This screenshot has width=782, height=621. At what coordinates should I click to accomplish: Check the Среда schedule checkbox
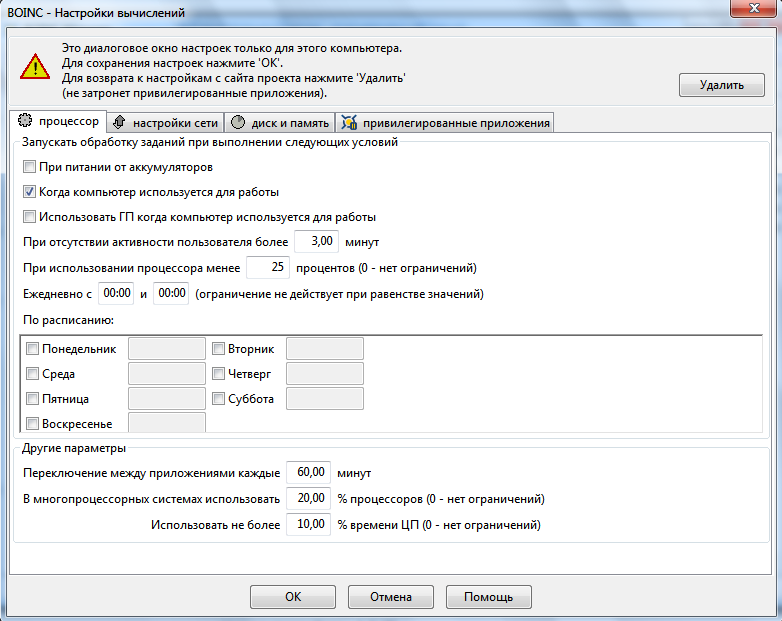32,374
